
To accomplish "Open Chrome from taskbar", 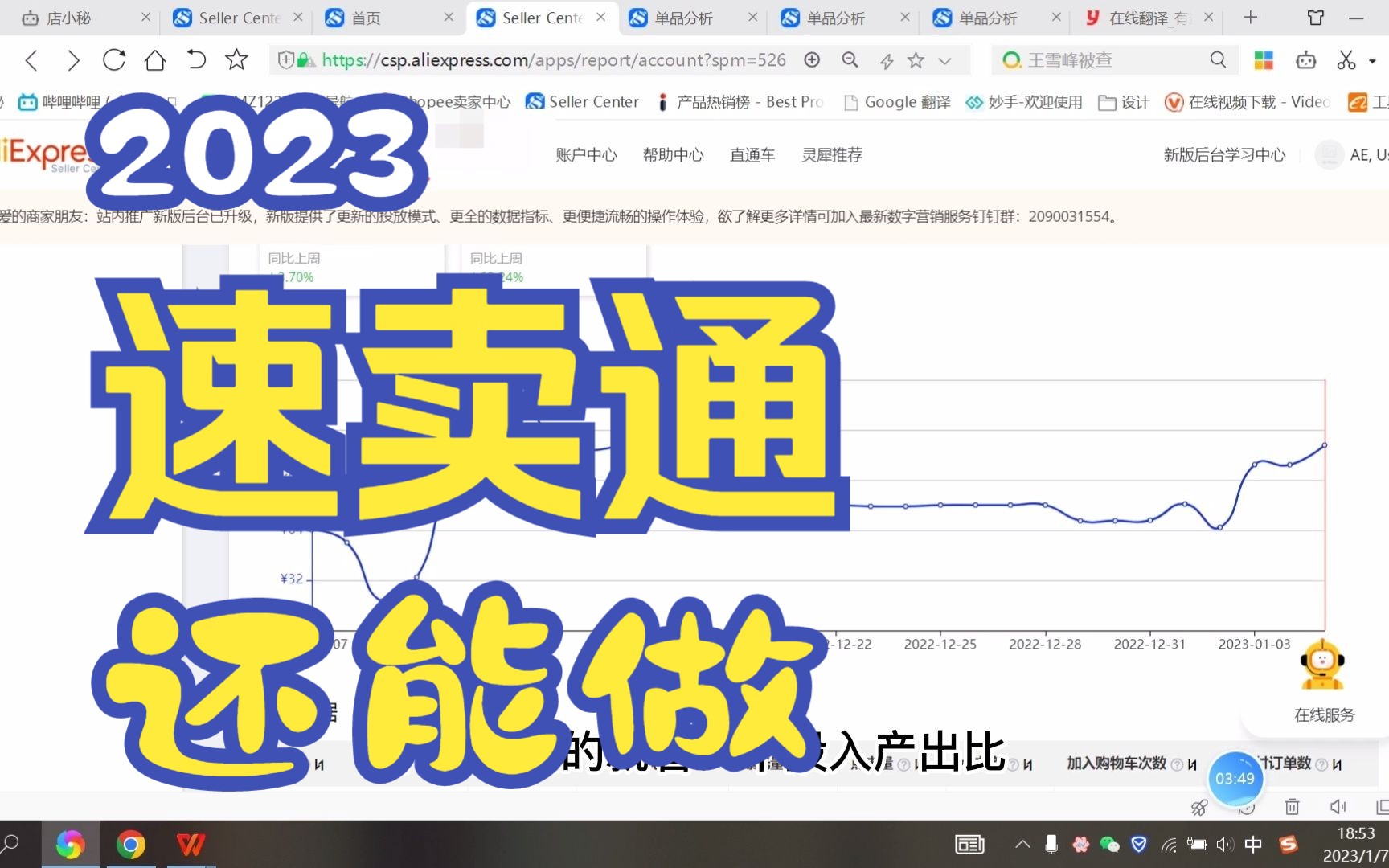I will pyautogui.click(x=130, y=845).
